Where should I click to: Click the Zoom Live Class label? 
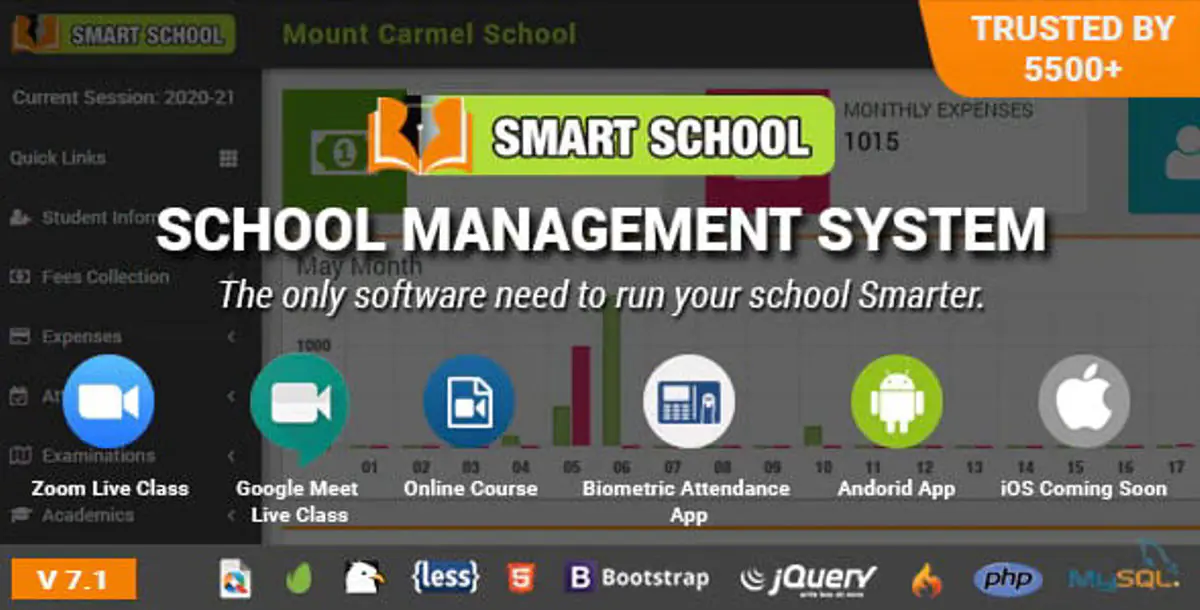coord(110,489)
